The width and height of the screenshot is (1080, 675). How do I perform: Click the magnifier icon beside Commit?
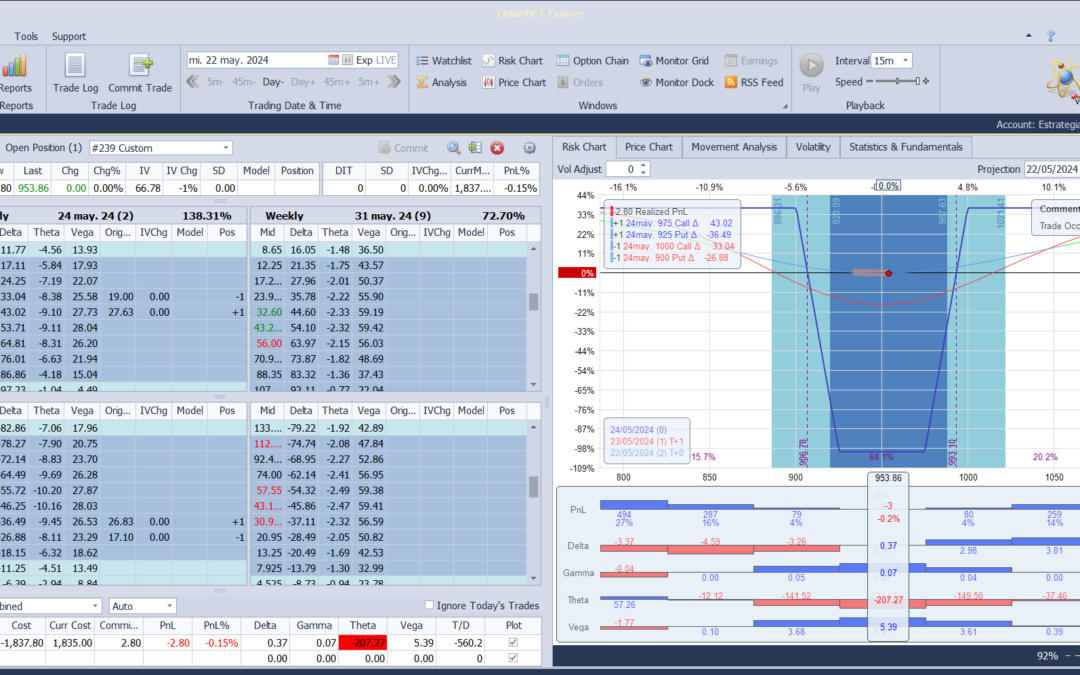click(454, 148)
